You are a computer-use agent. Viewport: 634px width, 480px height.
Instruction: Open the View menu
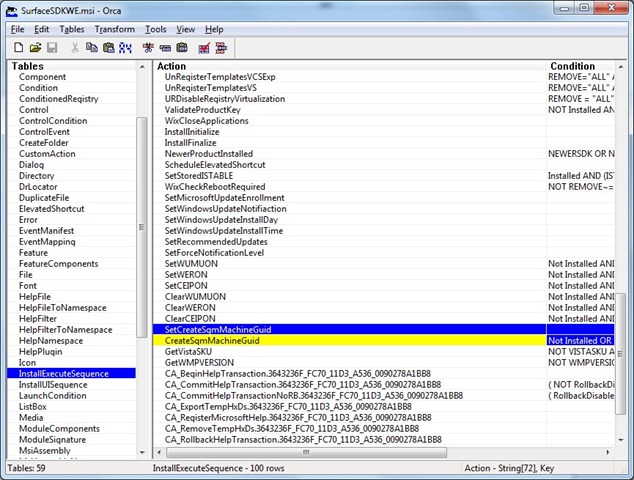point(186,30)
